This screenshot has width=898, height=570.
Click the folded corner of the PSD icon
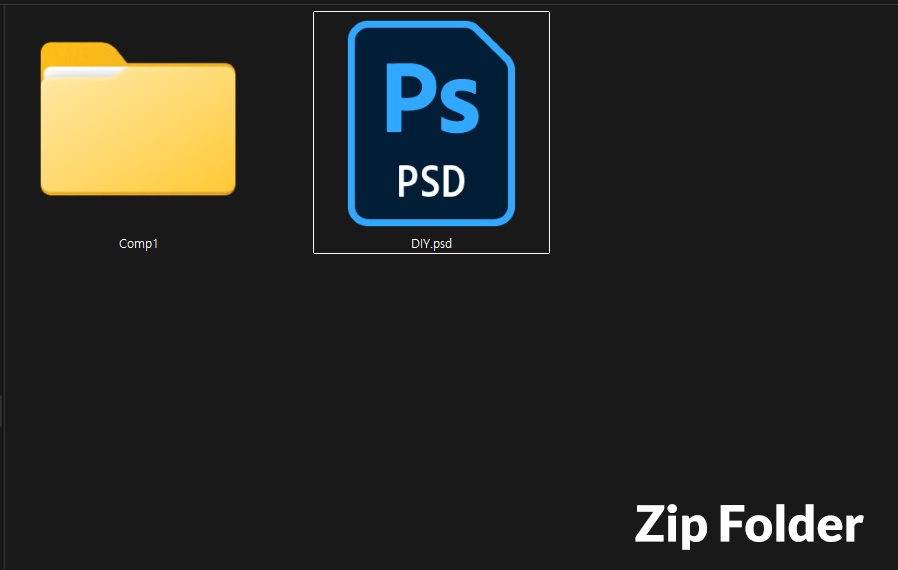pos(494,41)
